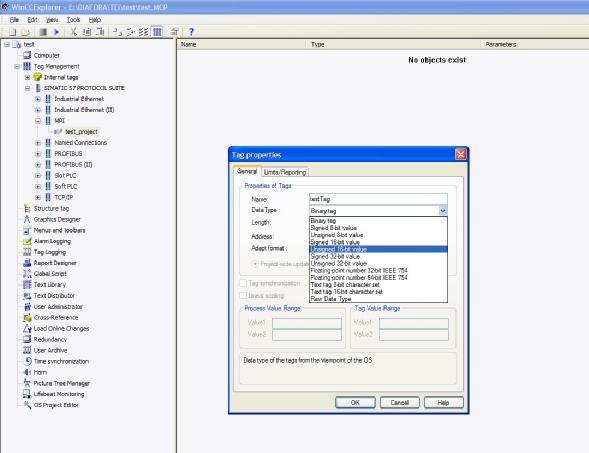Click the Paste toolbar icon
589x453 pixels.
(100, 32)
